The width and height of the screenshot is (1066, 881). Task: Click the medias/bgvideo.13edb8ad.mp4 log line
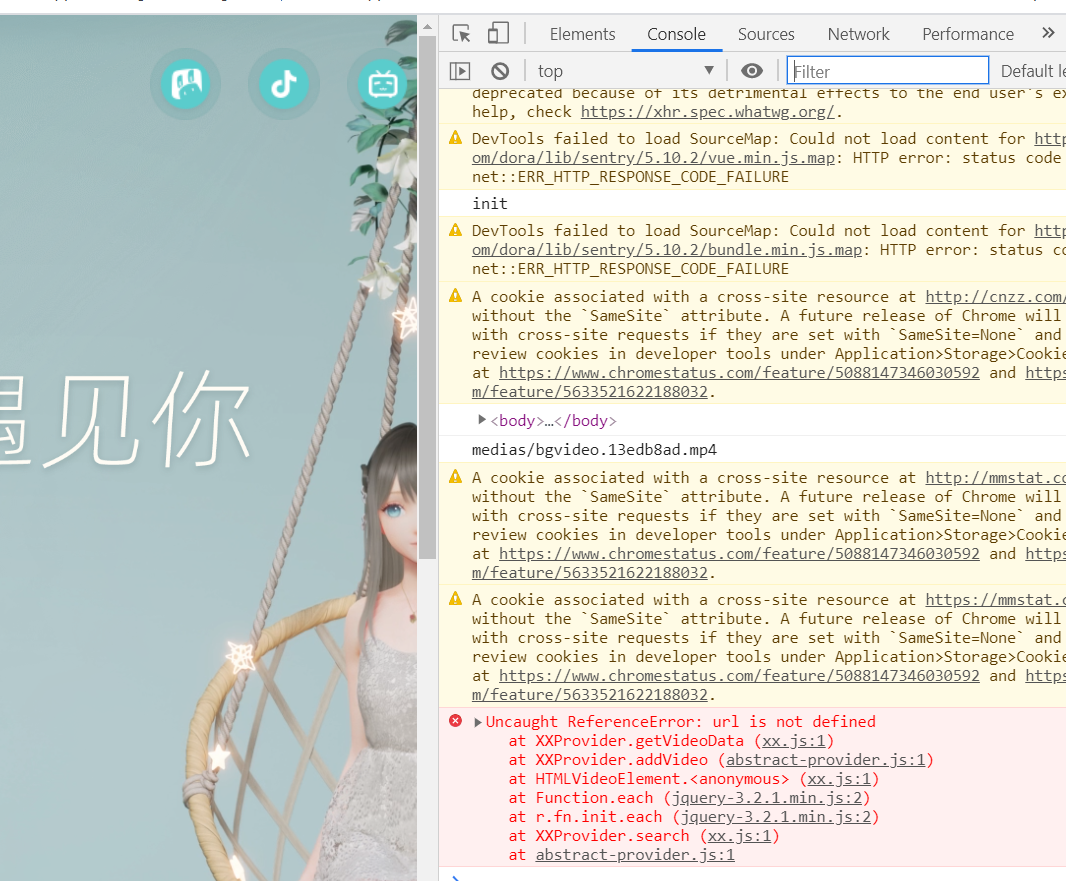pyautogui.click(x=594, y=449)
